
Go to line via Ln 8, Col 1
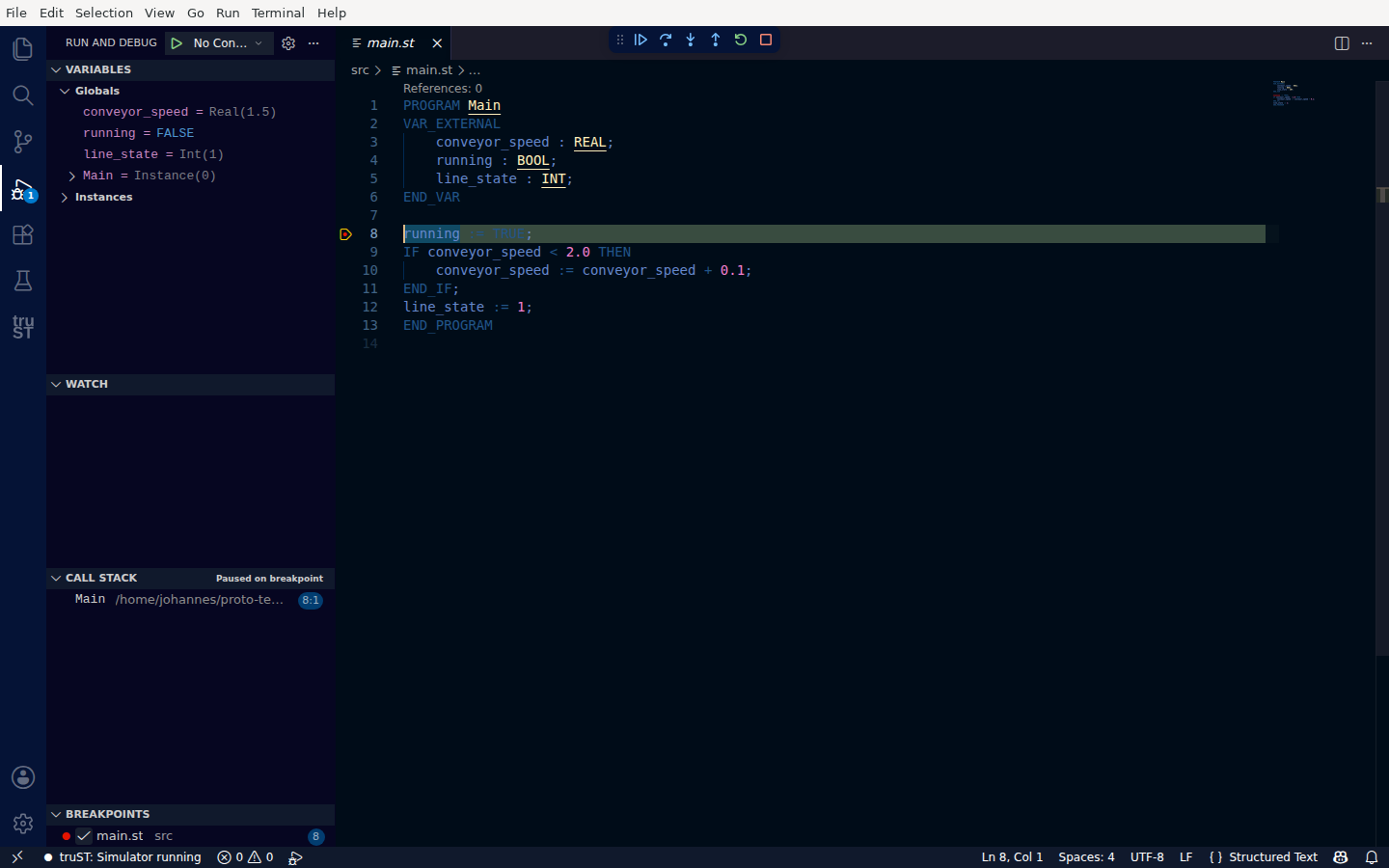click(1012, 857)
